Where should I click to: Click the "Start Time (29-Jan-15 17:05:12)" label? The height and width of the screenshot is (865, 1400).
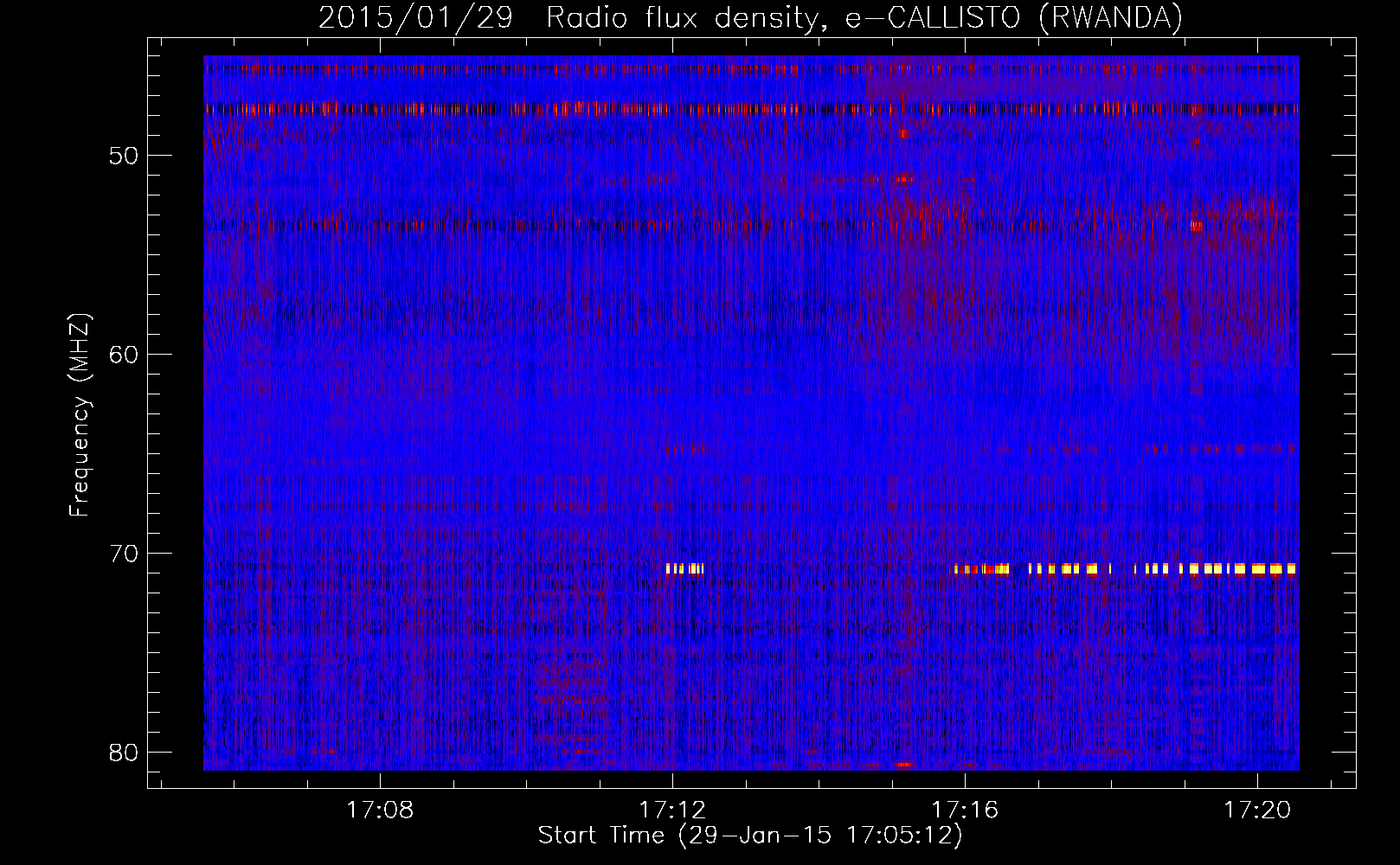[x=750, y=836]
